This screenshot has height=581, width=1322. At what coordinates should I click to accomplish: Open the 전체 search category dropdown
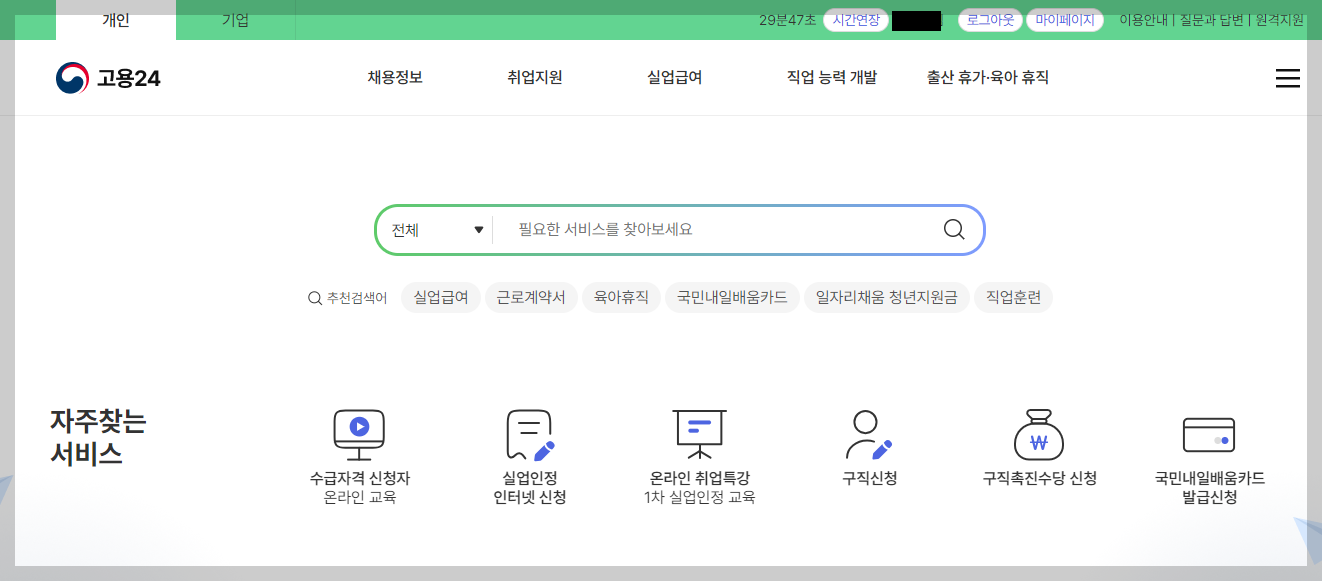point(434,229)
